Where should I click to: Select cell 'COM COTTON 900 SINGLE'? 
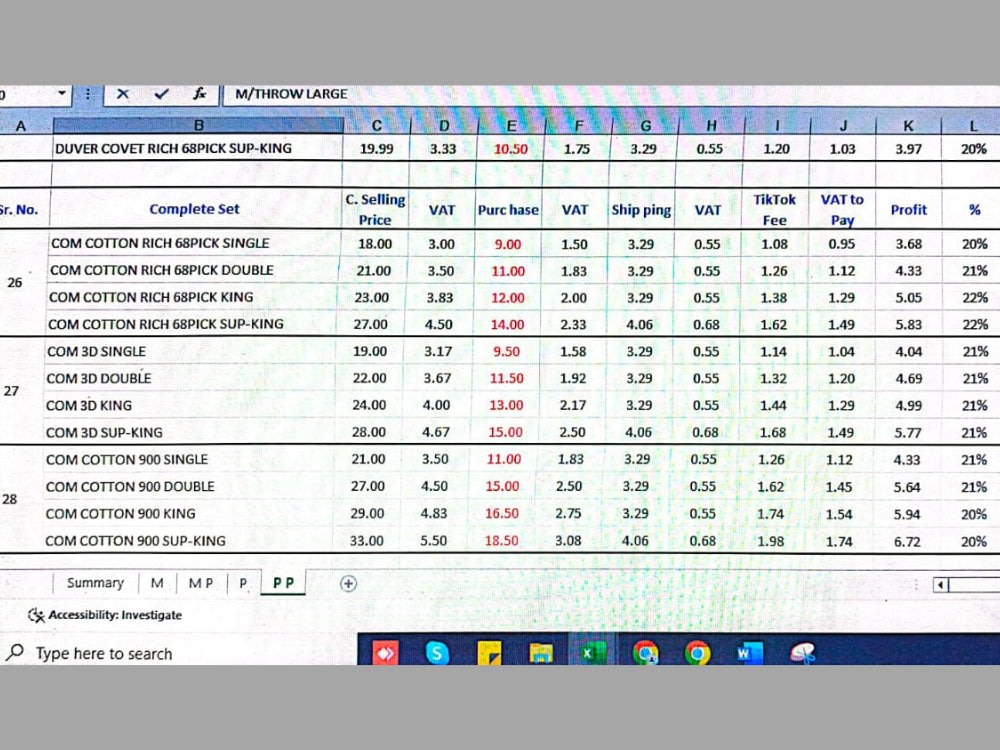pos(189,459)
